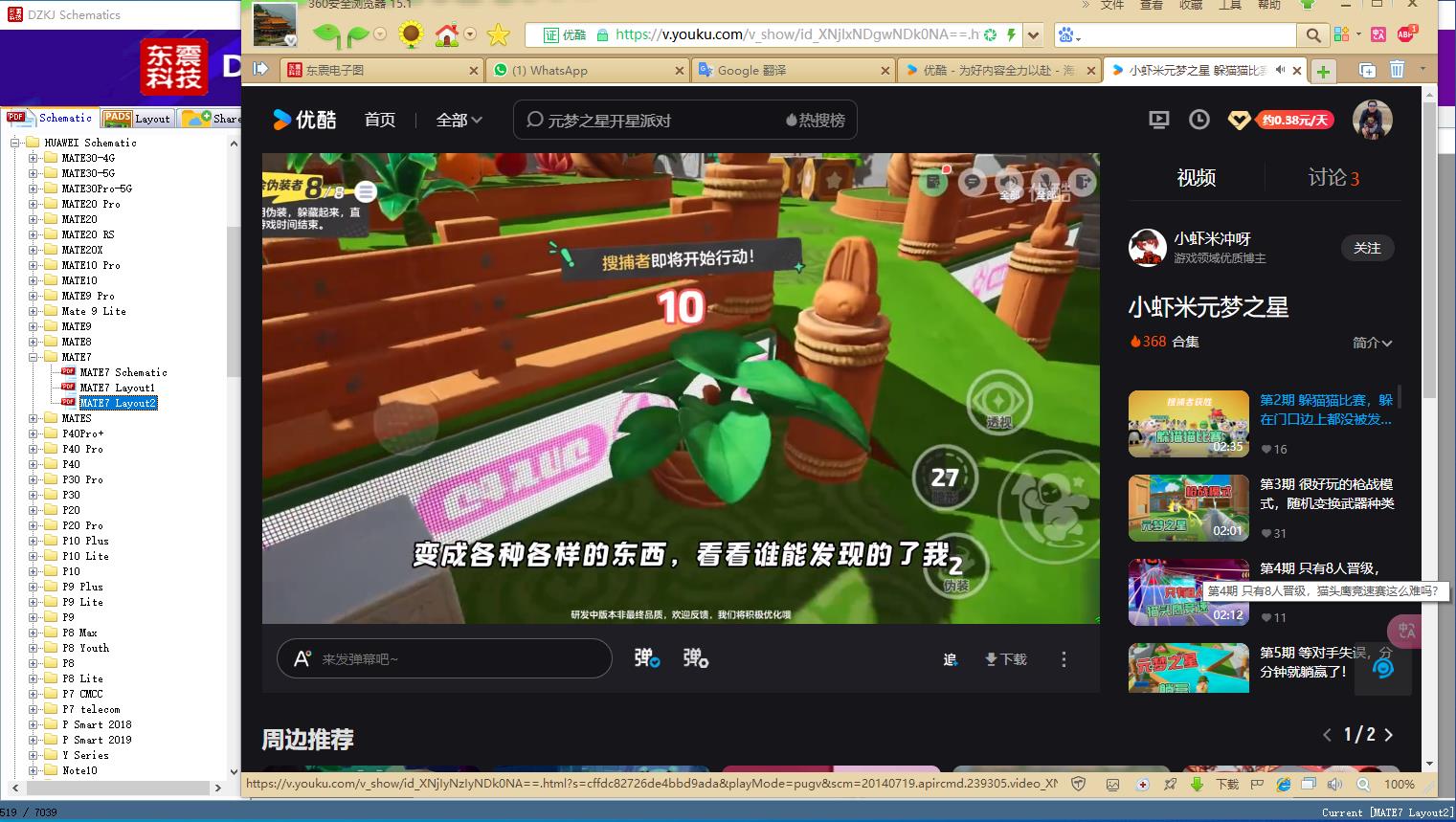Click the 热搜榜 hot search link
Viewport: 1456px width, 822px height.
pos(816,121)
